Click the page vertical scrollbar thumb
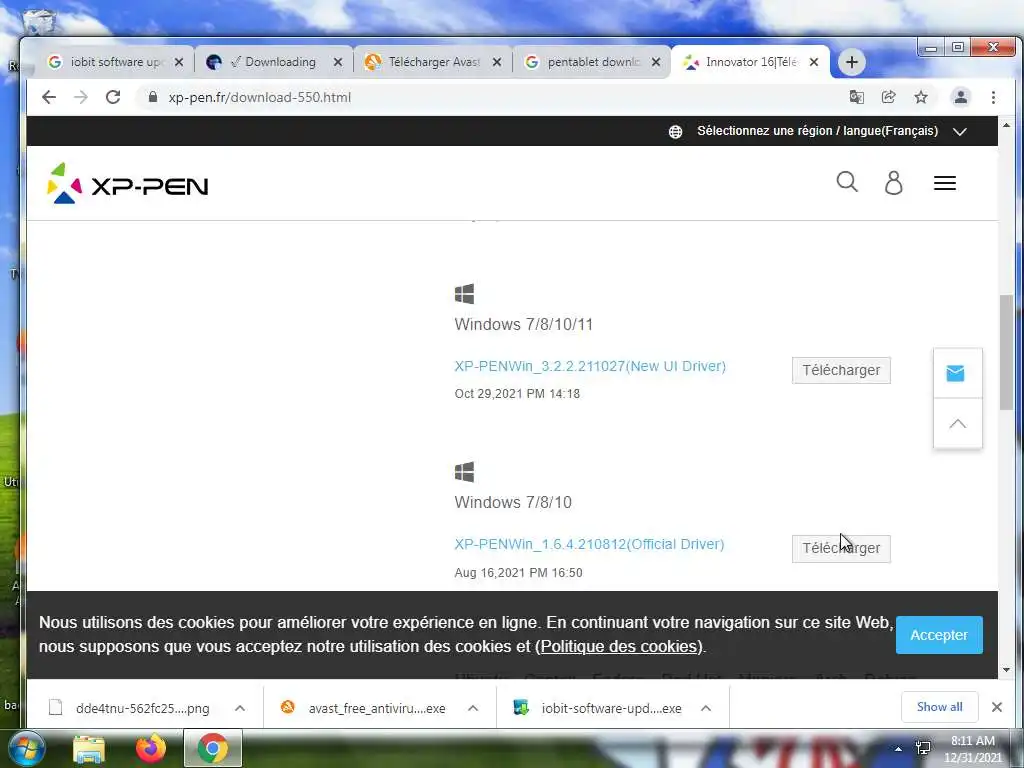Viewport: 1024px width, 768px height. (x=1006, y=353)
